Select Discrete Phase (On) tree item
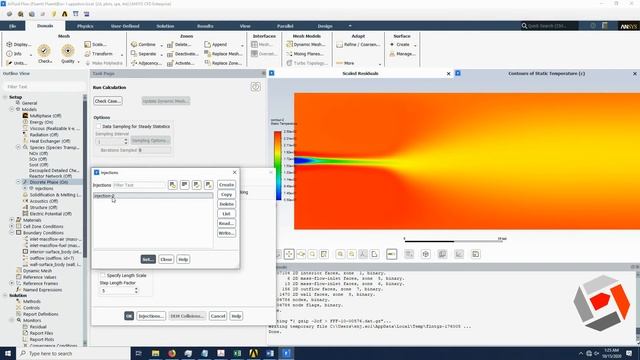 click(49, 182)
